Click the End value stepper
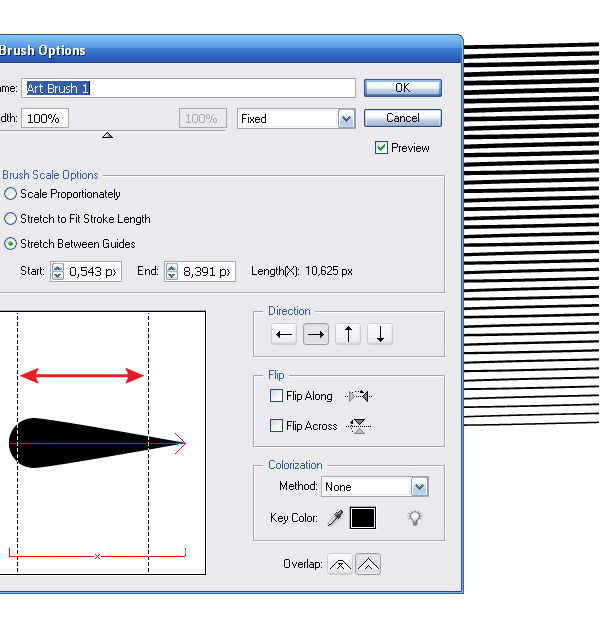The width and height of the screenshot is (600, 617). pyautogui.click(x=172, y=272)
